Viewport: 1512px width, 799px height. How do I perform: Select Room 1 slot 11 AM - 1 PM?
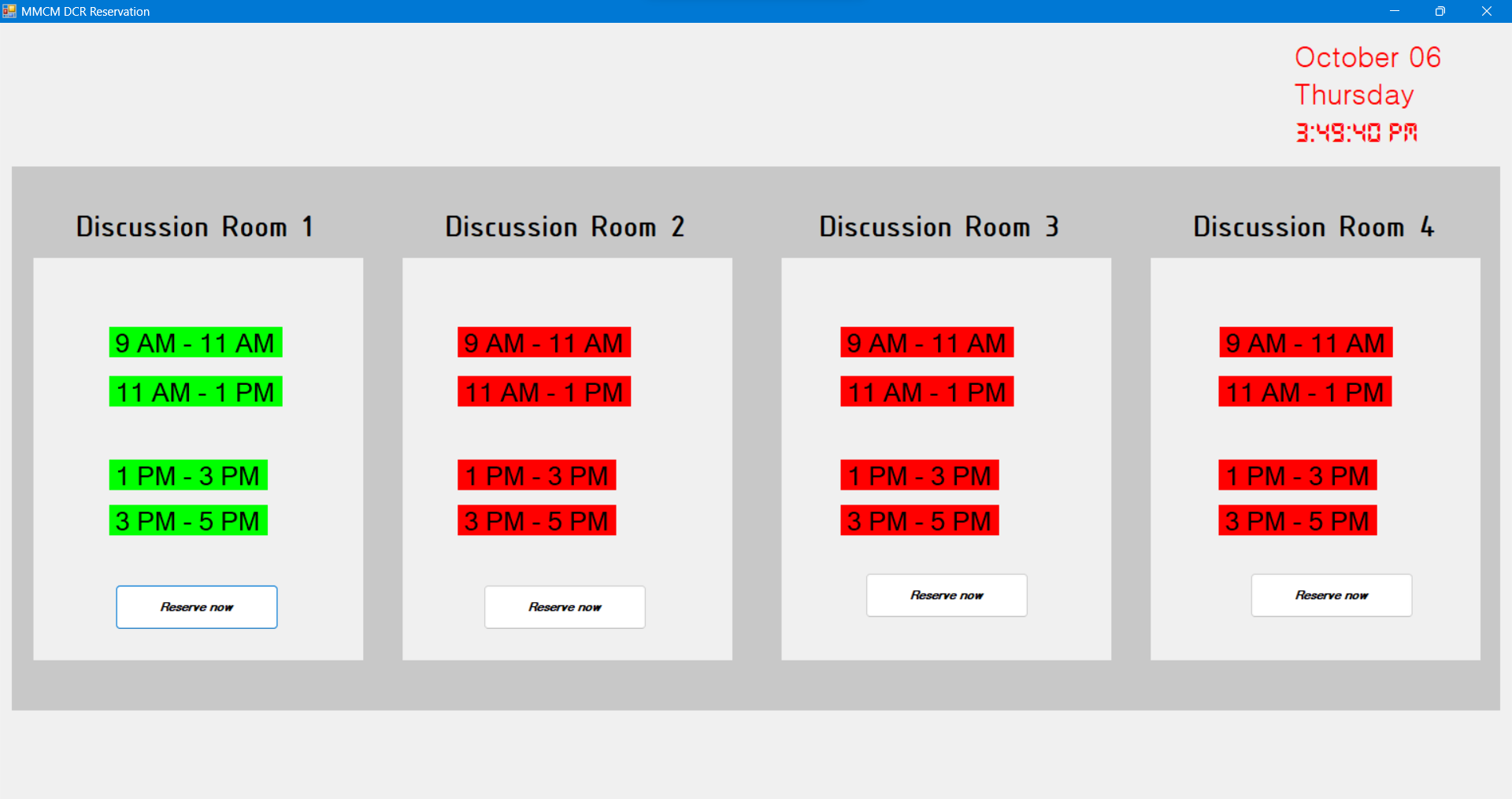[195, 391]
